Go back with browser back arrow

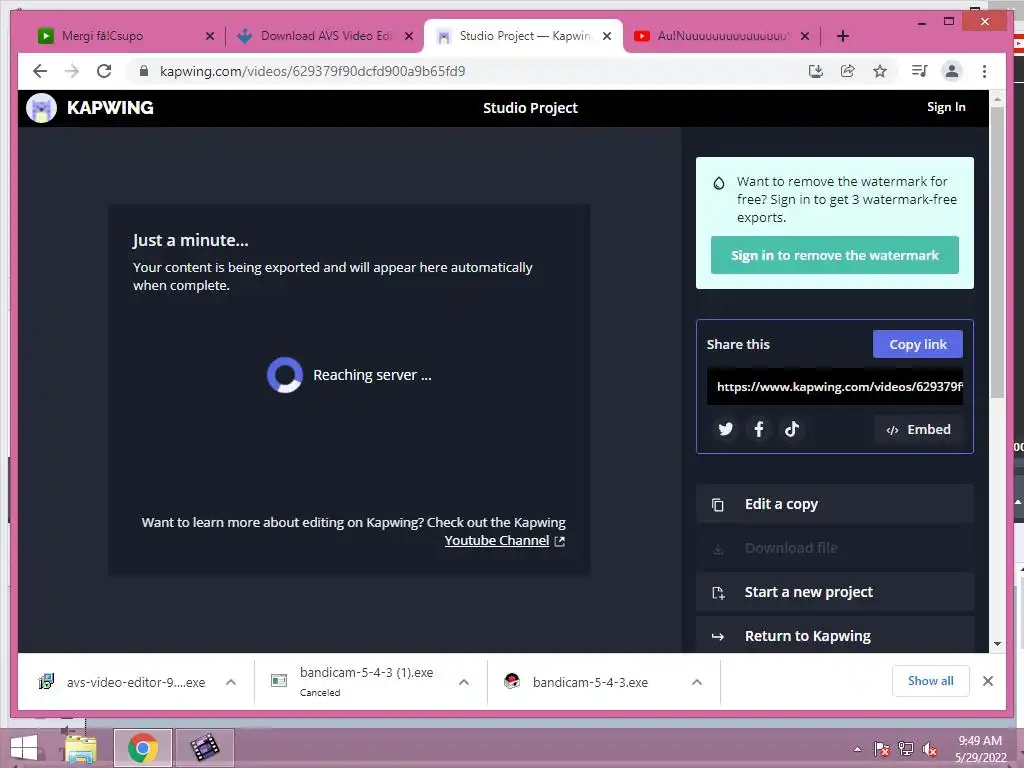pos(40,71)
